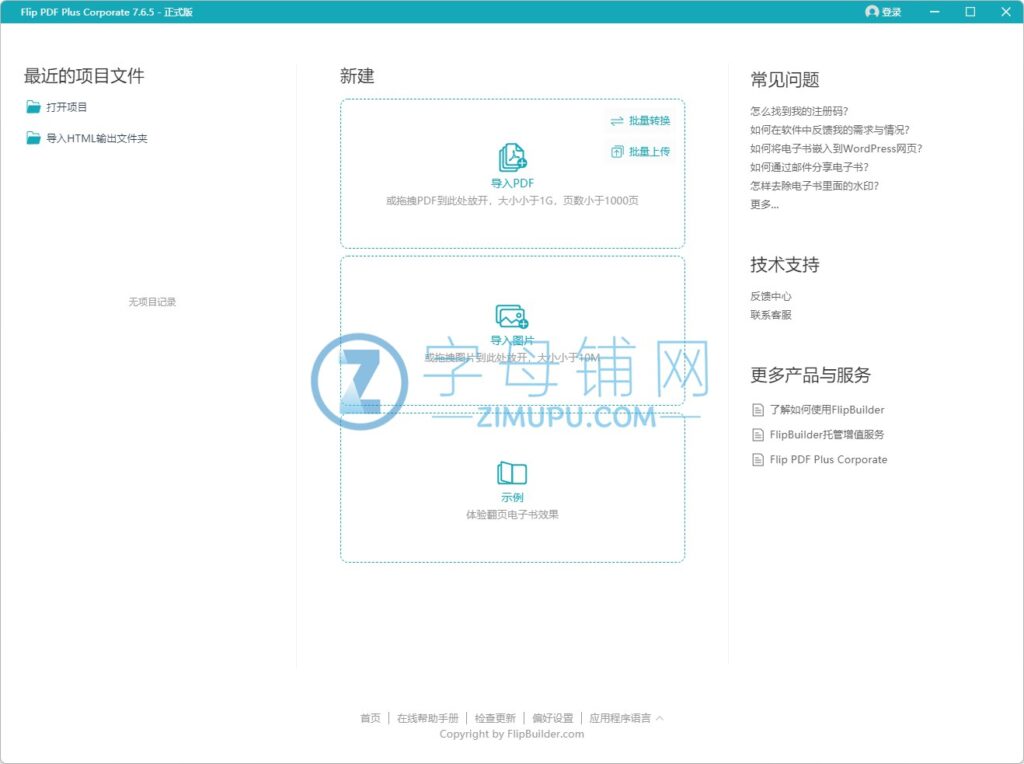The image size is (1024, 764).
Task: Click the Import PDF icon
Action: coord(513,157)
